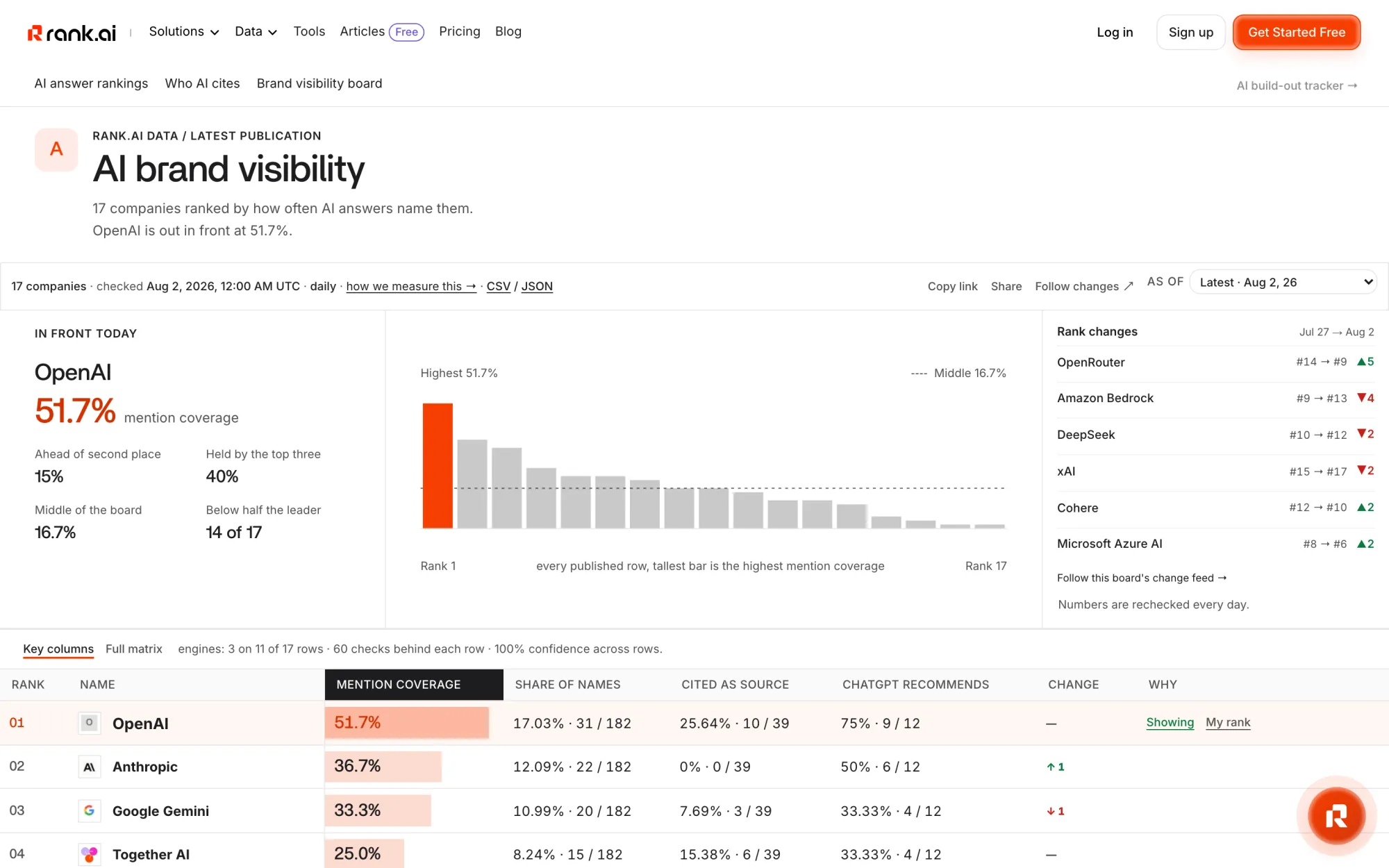This screenshot has width=1389, height=868.
Task: Open the Blog nav link
Action: click(508, 32)
